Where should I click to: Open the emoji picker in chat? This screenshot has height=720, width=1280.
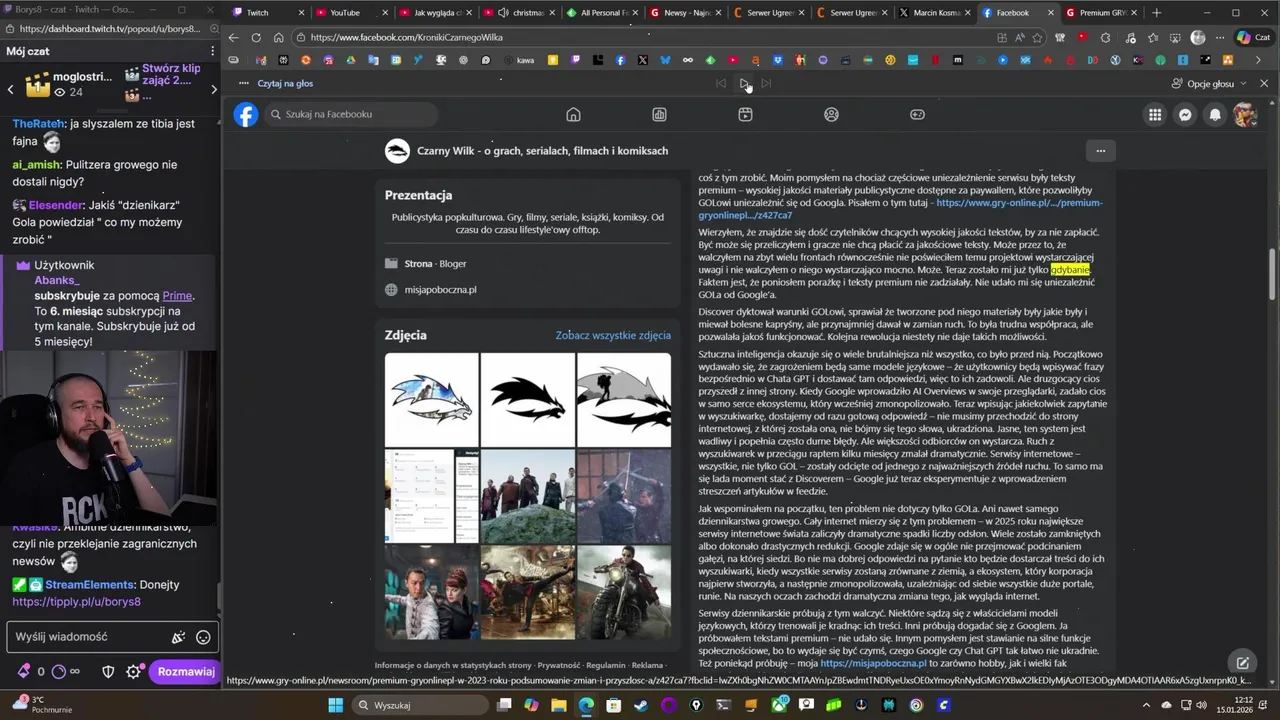203,637
